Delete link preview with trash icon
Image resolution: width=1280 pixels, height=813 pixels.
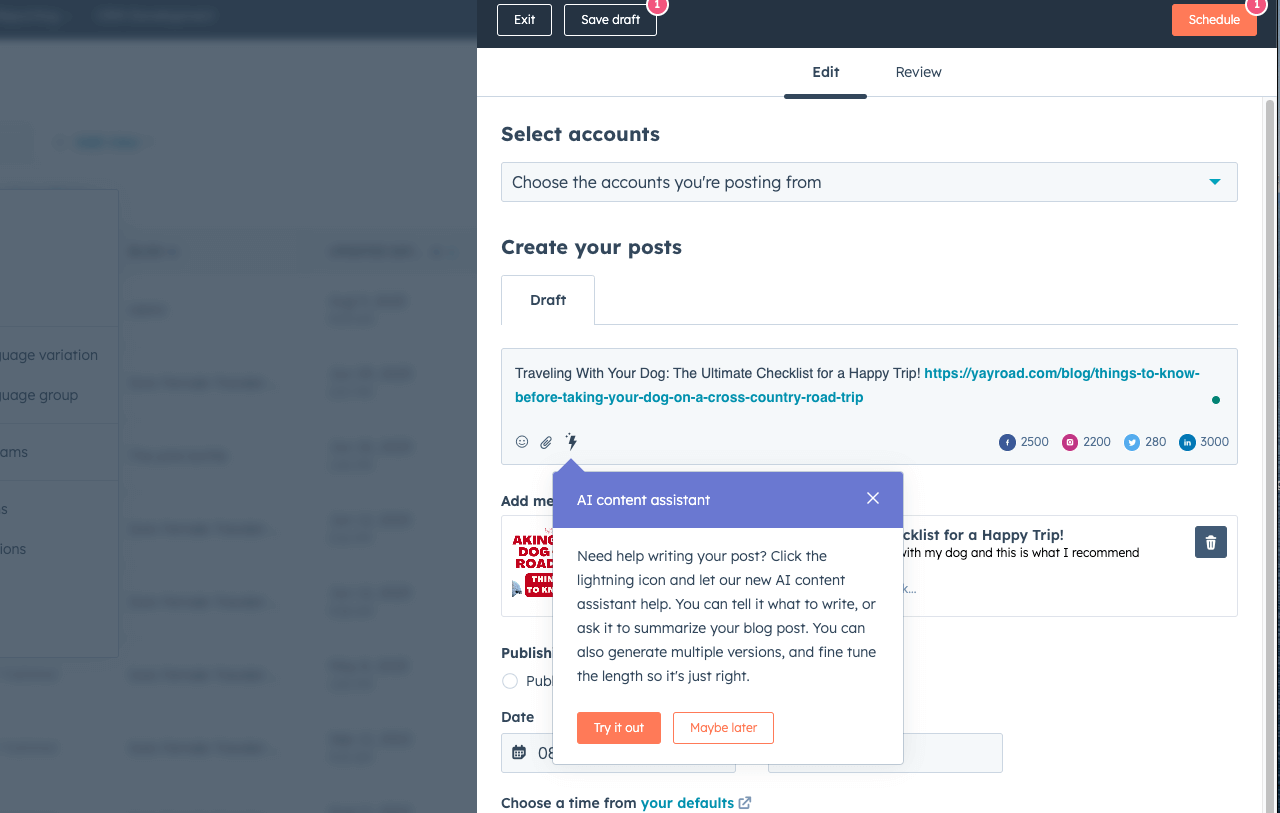(1210, 542)
